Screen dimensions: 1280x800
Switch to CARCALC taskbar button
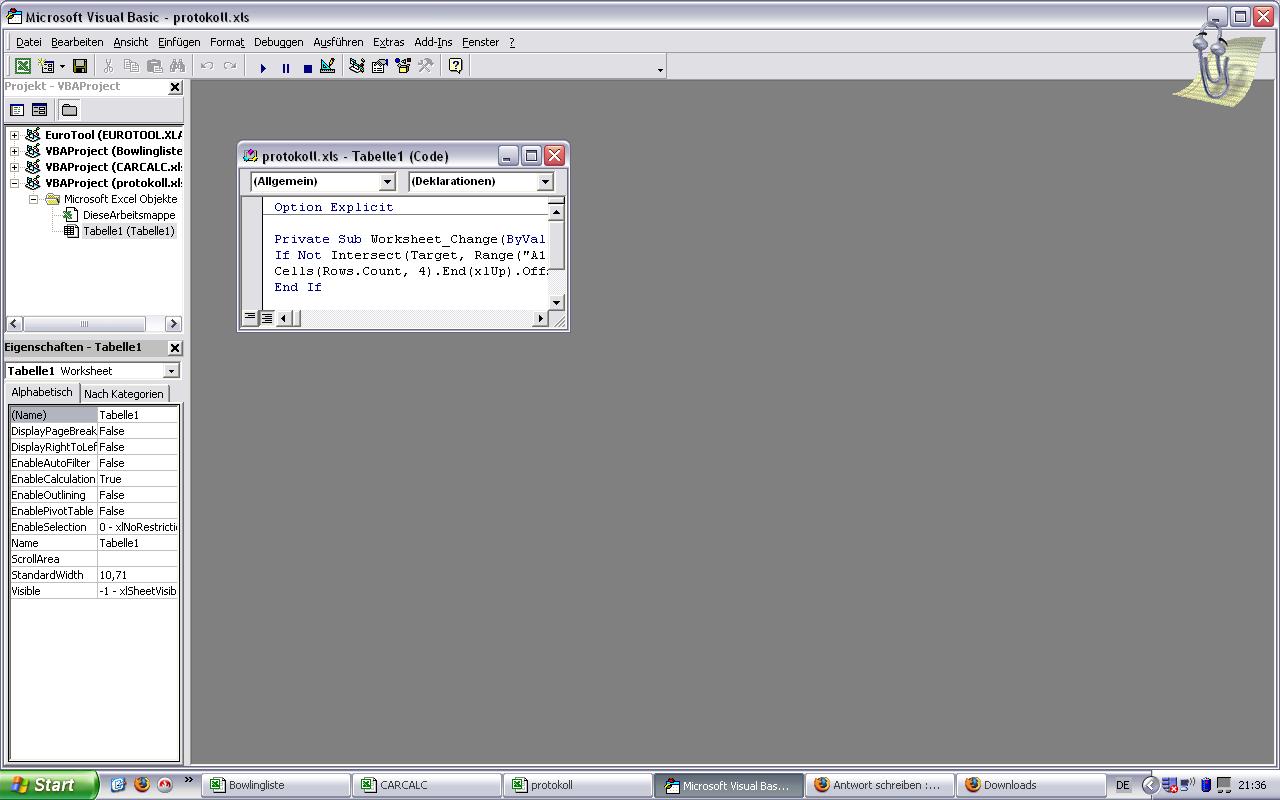[x=428, y=785]
